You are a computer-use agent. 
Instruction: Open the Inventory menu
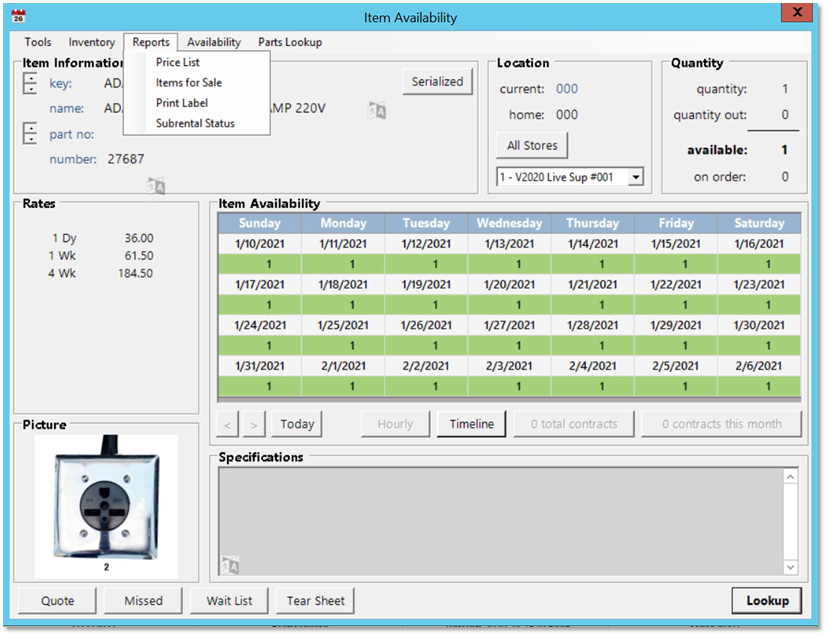click(91, 42)
